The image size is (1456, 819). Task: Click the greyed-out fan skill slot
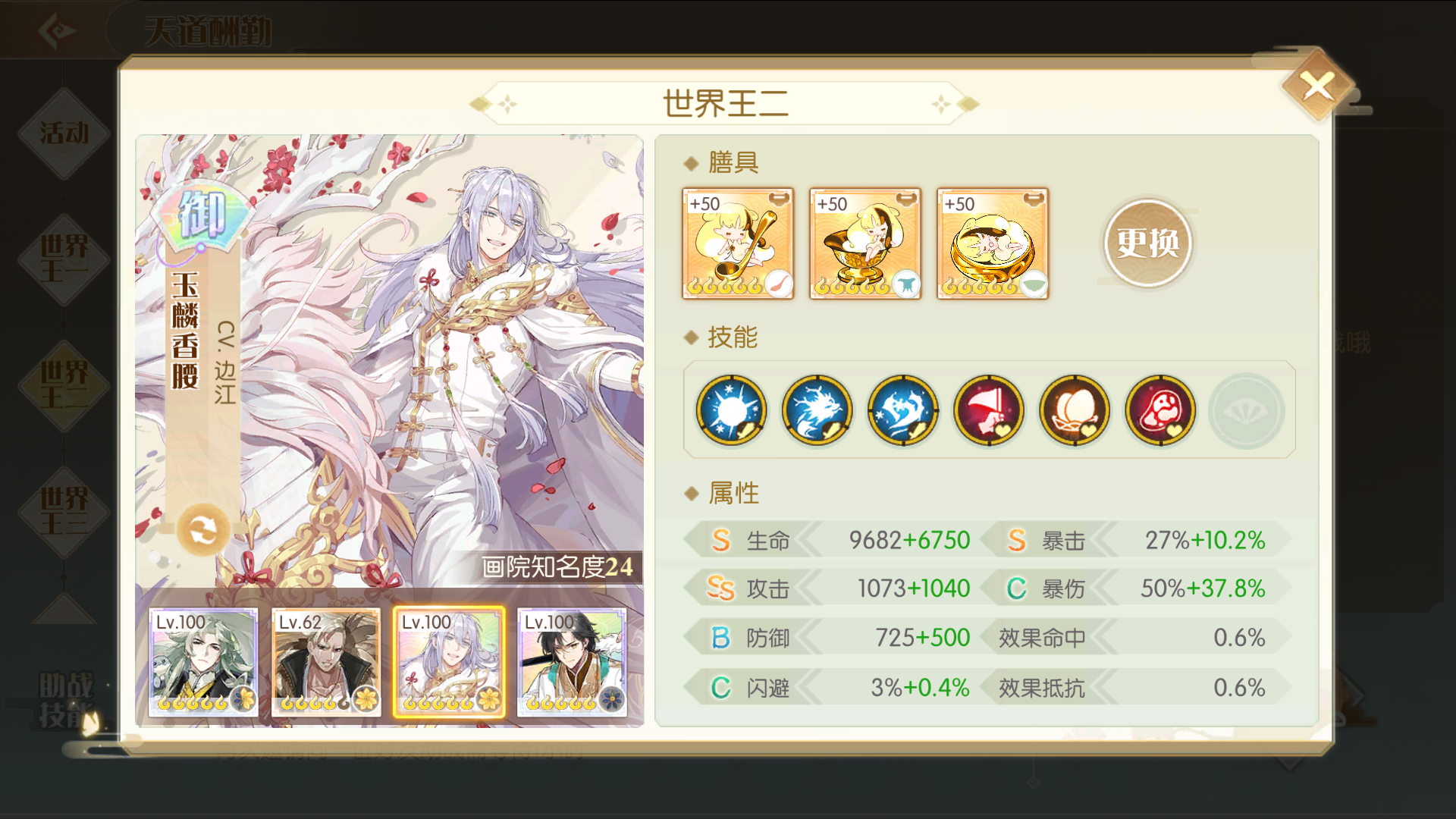coord(1246,410)
